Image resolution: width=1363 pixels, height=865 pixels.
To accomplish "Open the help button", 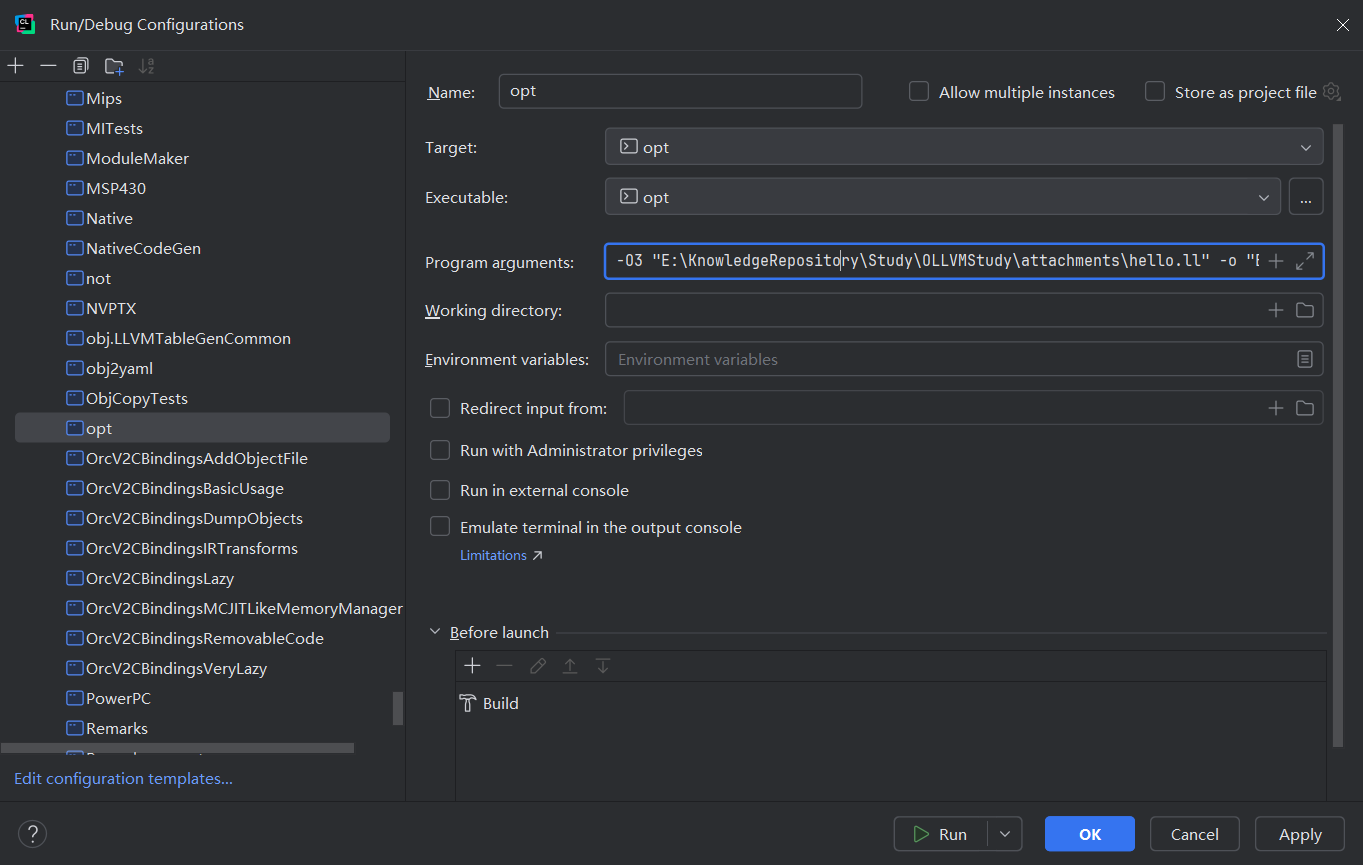I will (x=32, y=834).
